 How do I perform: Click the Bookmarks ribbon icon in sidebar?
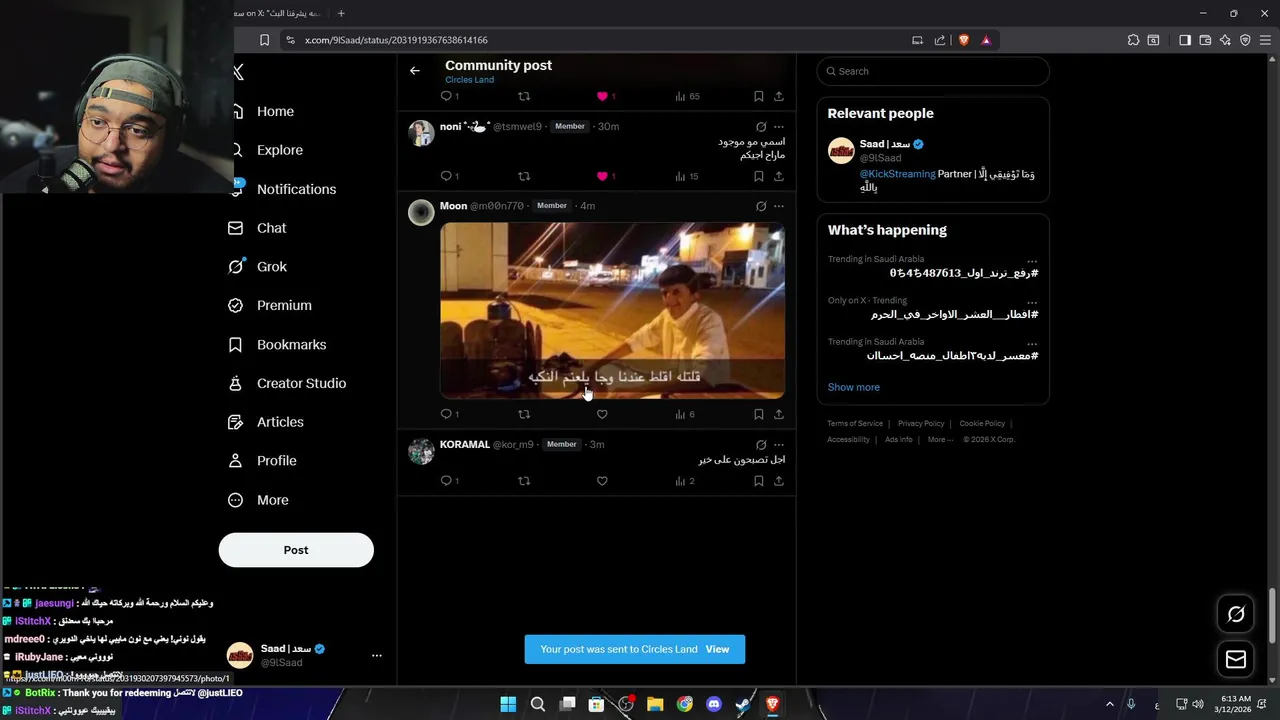pyautogui.click(x=235, y=344)
